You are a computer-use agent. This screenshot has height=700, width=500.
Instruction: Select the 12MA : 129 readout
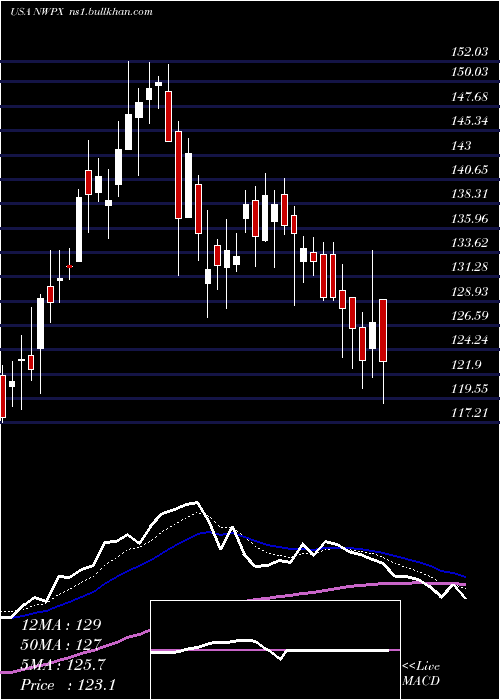pyautogui.click(x=61, y=625)
